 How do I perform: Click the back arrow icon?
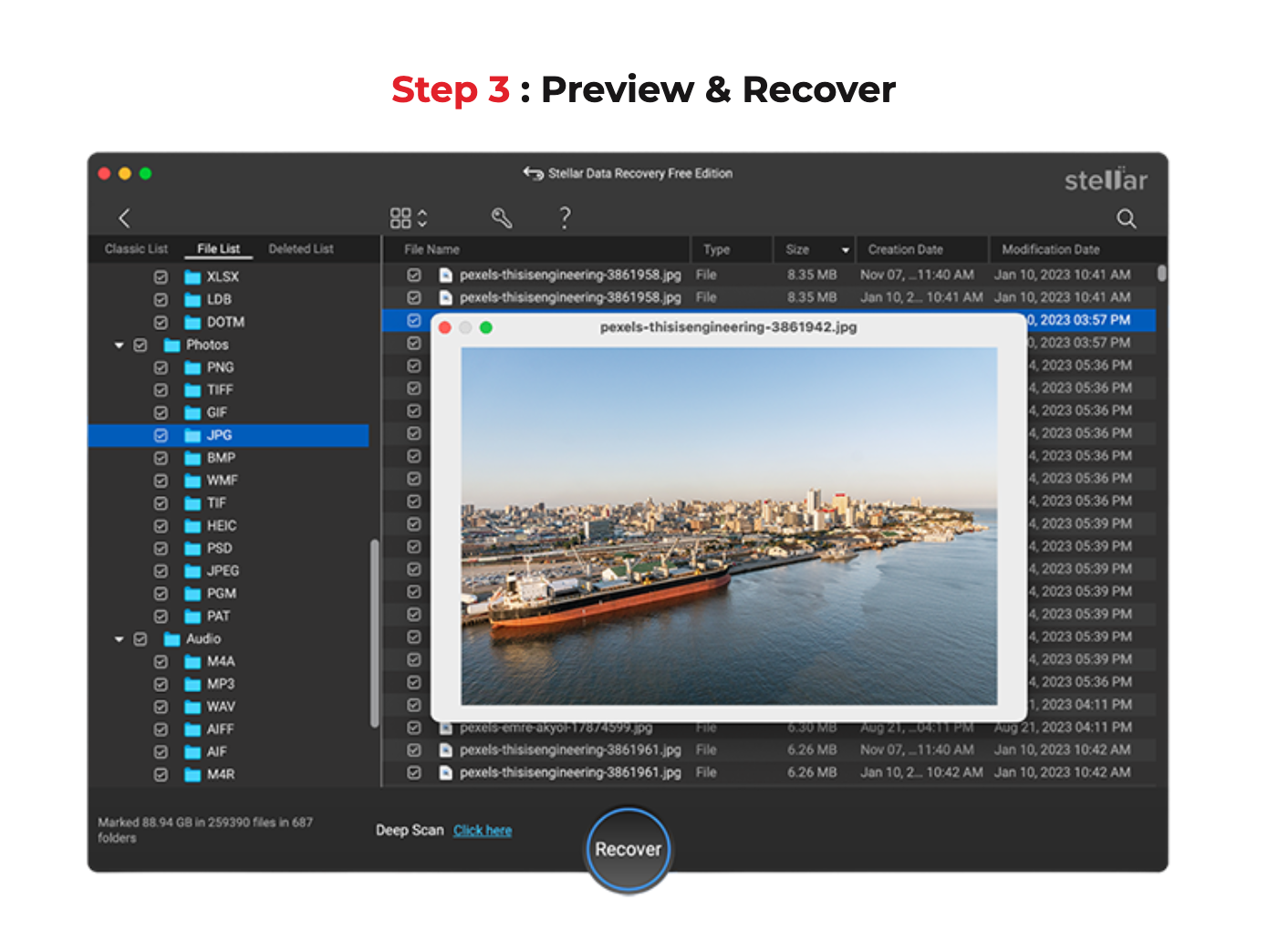coord(125,218)
